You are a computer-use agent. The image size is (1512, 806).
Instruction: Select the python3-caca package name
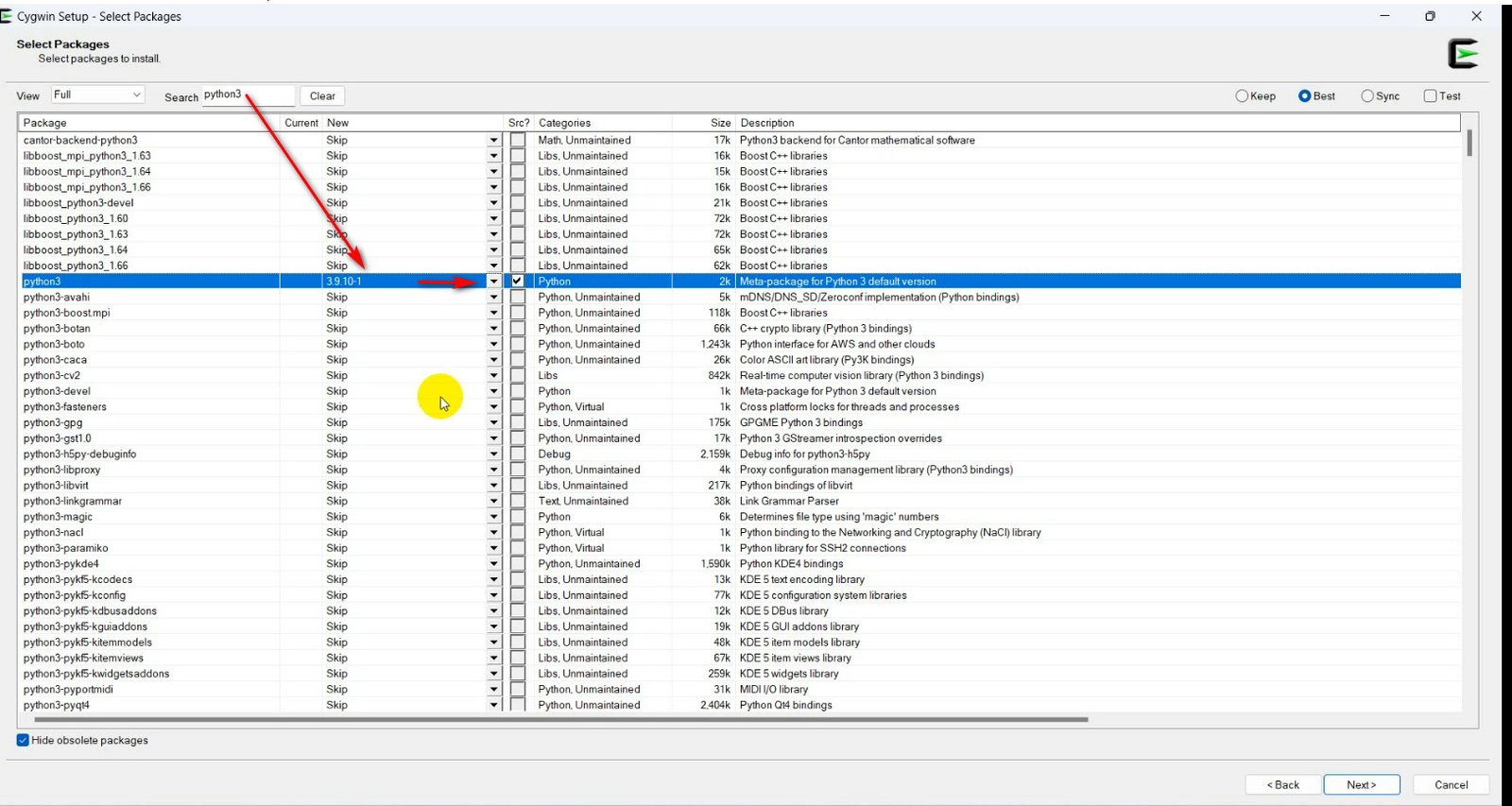coord(55,360)
